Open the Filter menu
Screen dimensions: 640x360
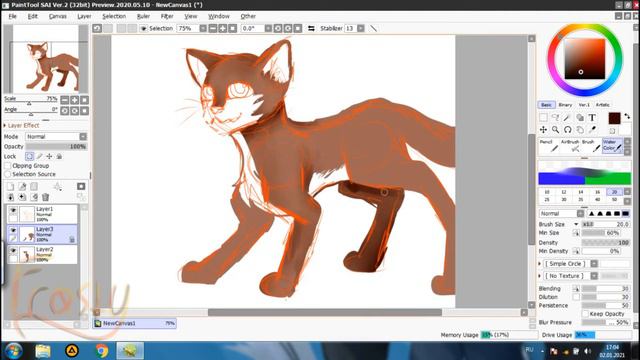pos(167,16)
